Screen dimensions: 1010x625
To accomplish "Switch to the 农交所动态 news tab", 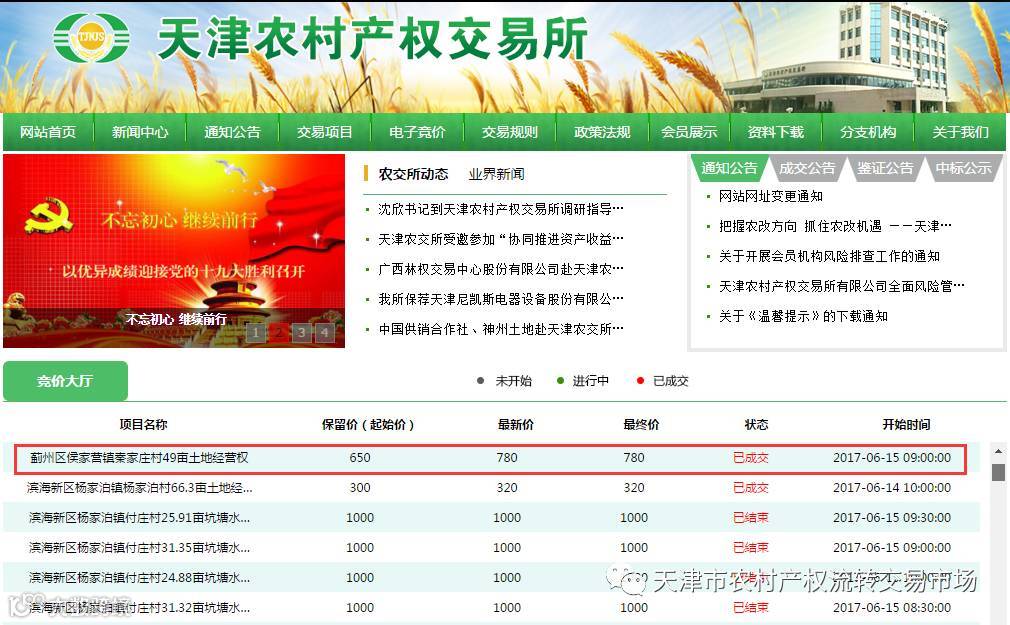I will [x=413, y=174].
